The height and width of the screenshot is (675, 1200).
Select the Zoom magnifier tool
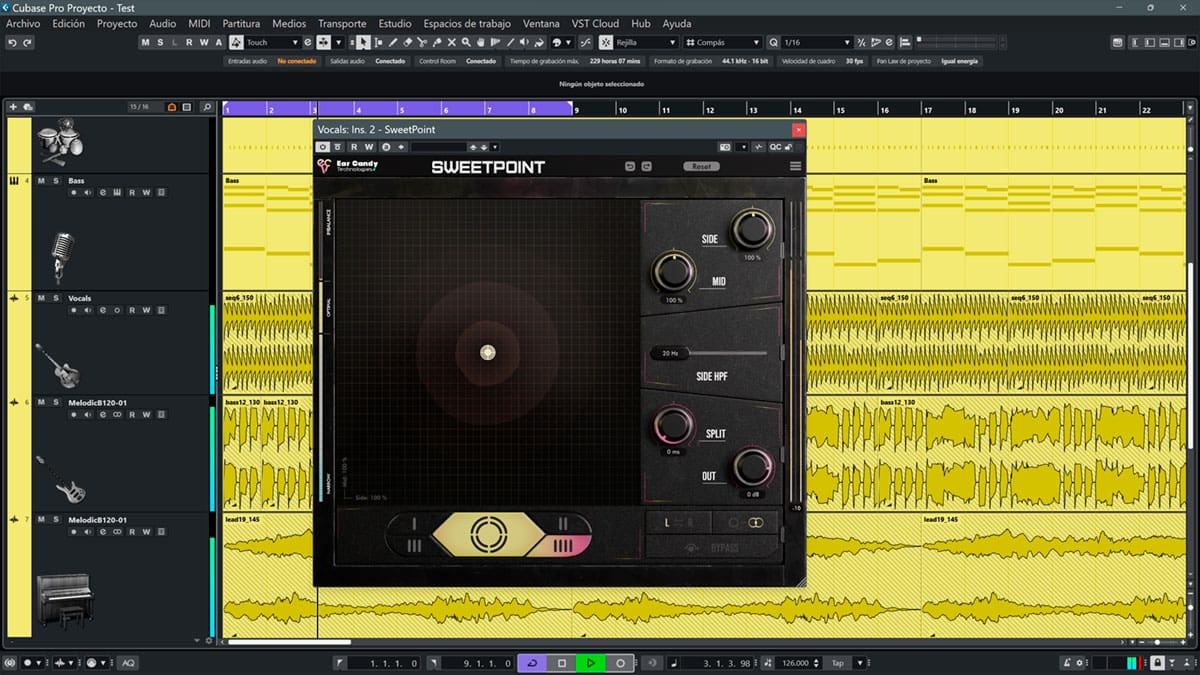click(x=467, y=43)
